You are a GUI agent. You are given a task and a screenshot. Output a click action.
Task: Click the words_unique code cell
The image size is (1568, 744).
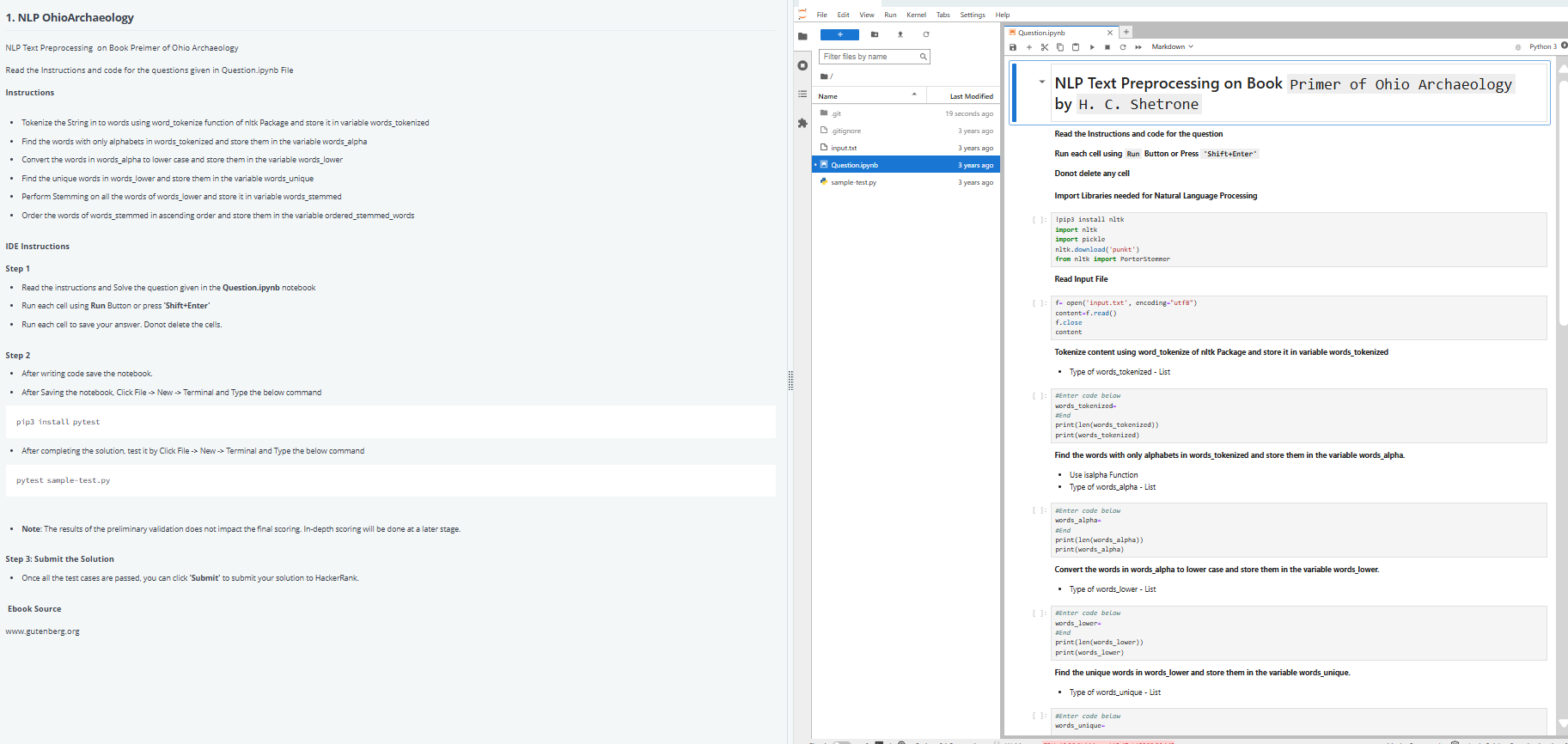coord(1300,721)
